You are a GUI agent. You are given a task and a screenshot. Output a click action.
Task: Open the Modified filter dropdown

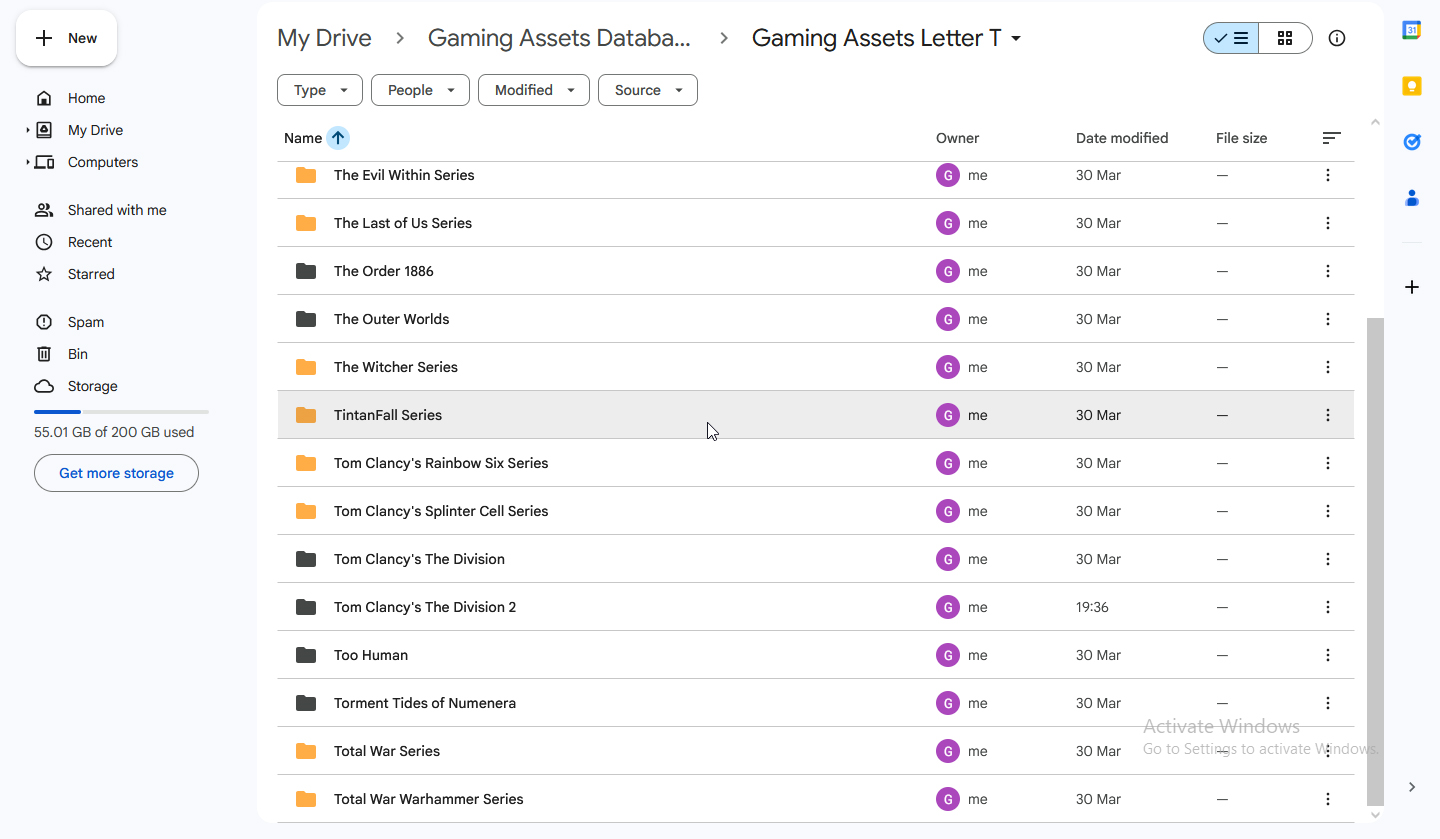point(534,90)
